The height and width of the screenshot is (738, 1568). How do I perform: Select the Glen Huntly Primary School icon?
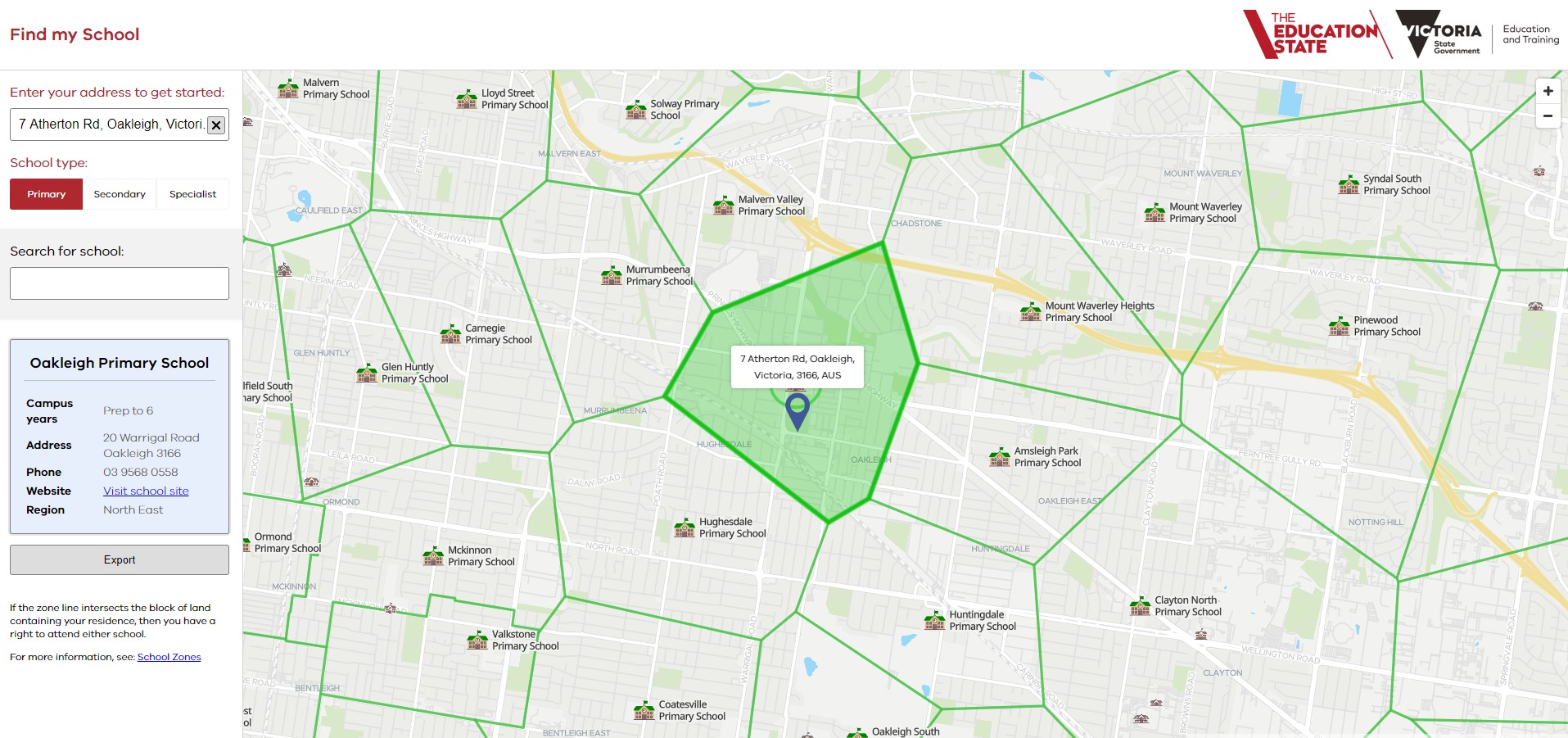pyautogui.click(x=367, y=374)
